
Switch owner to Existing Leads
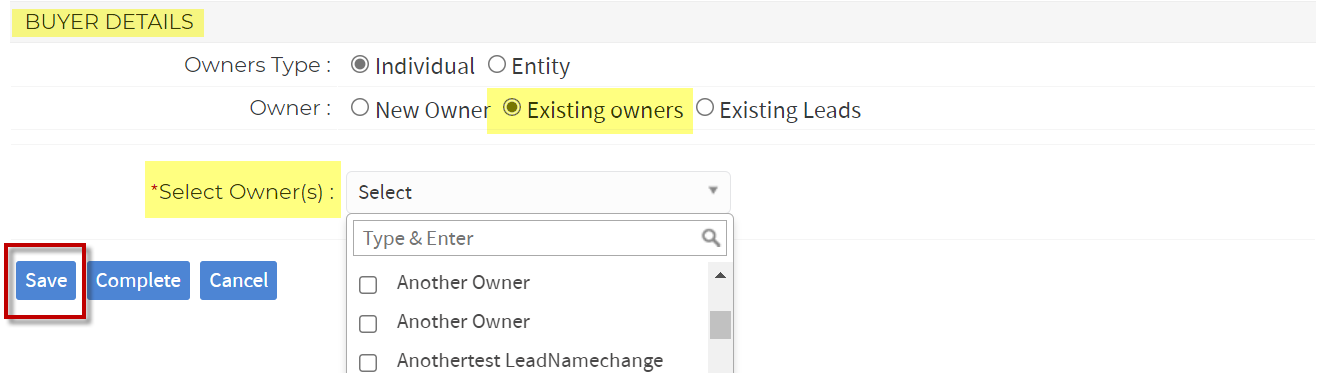click(705, 108)
